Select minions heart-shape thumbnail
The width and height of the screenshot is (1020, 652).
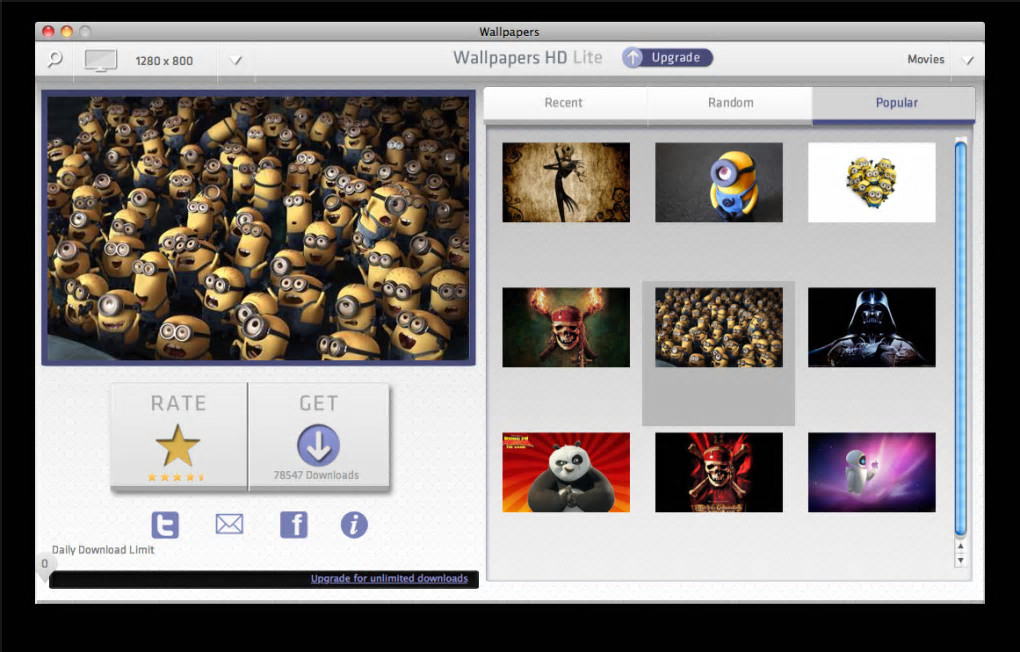point(872,182)
